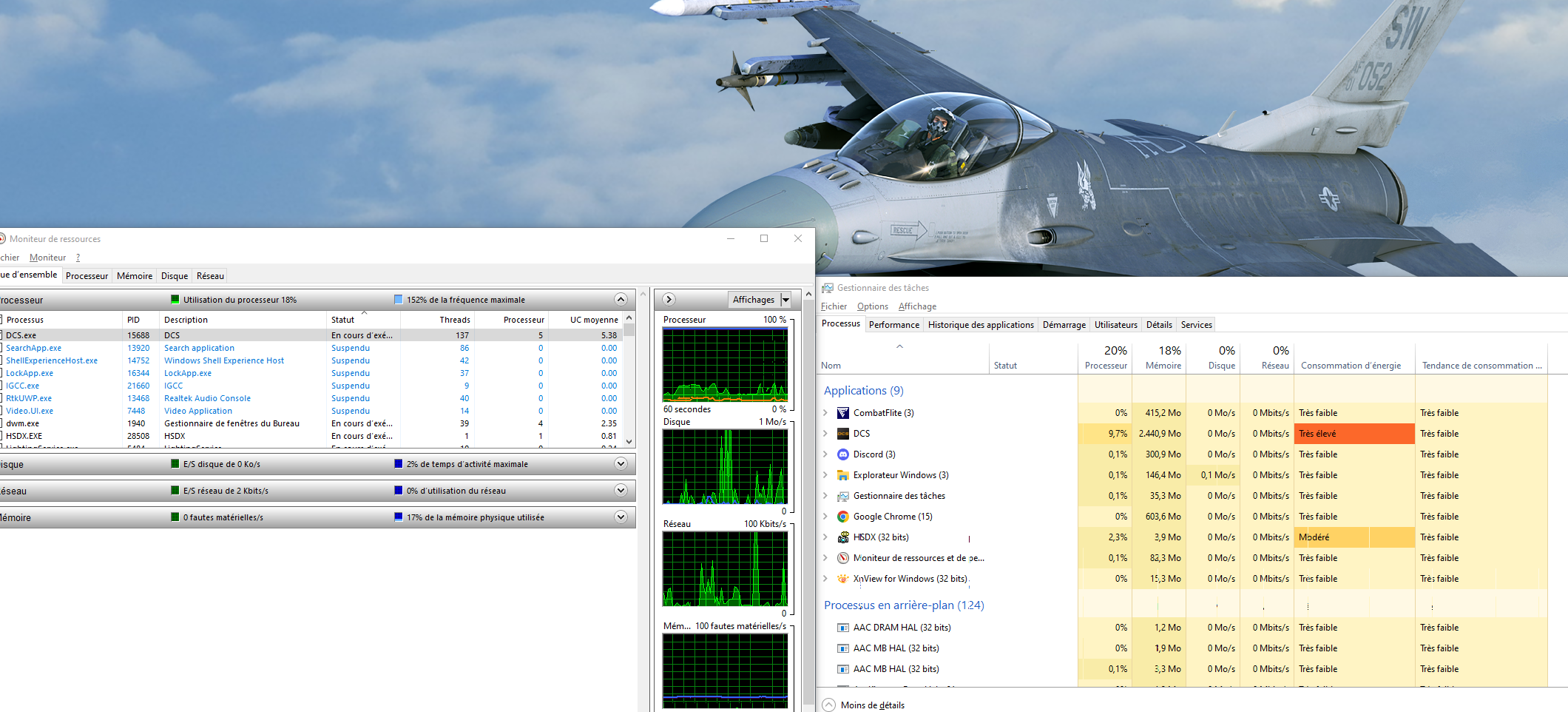This screenshot has height=712, width=1568.
Task: Click the Explorateur Windows folder icon
Action: [x=843, y=475]
